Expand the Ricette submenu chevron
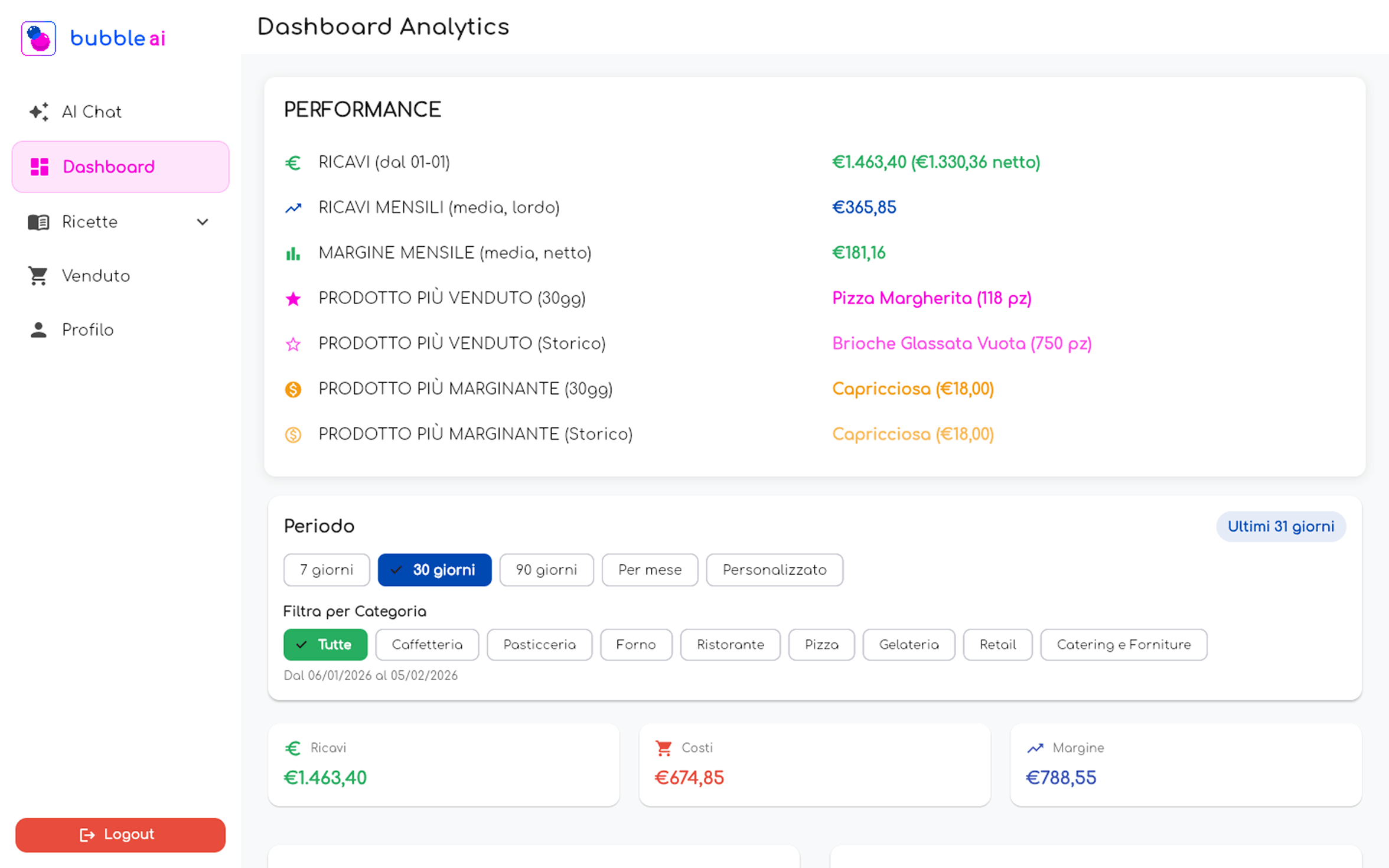 tap(203, 222)
